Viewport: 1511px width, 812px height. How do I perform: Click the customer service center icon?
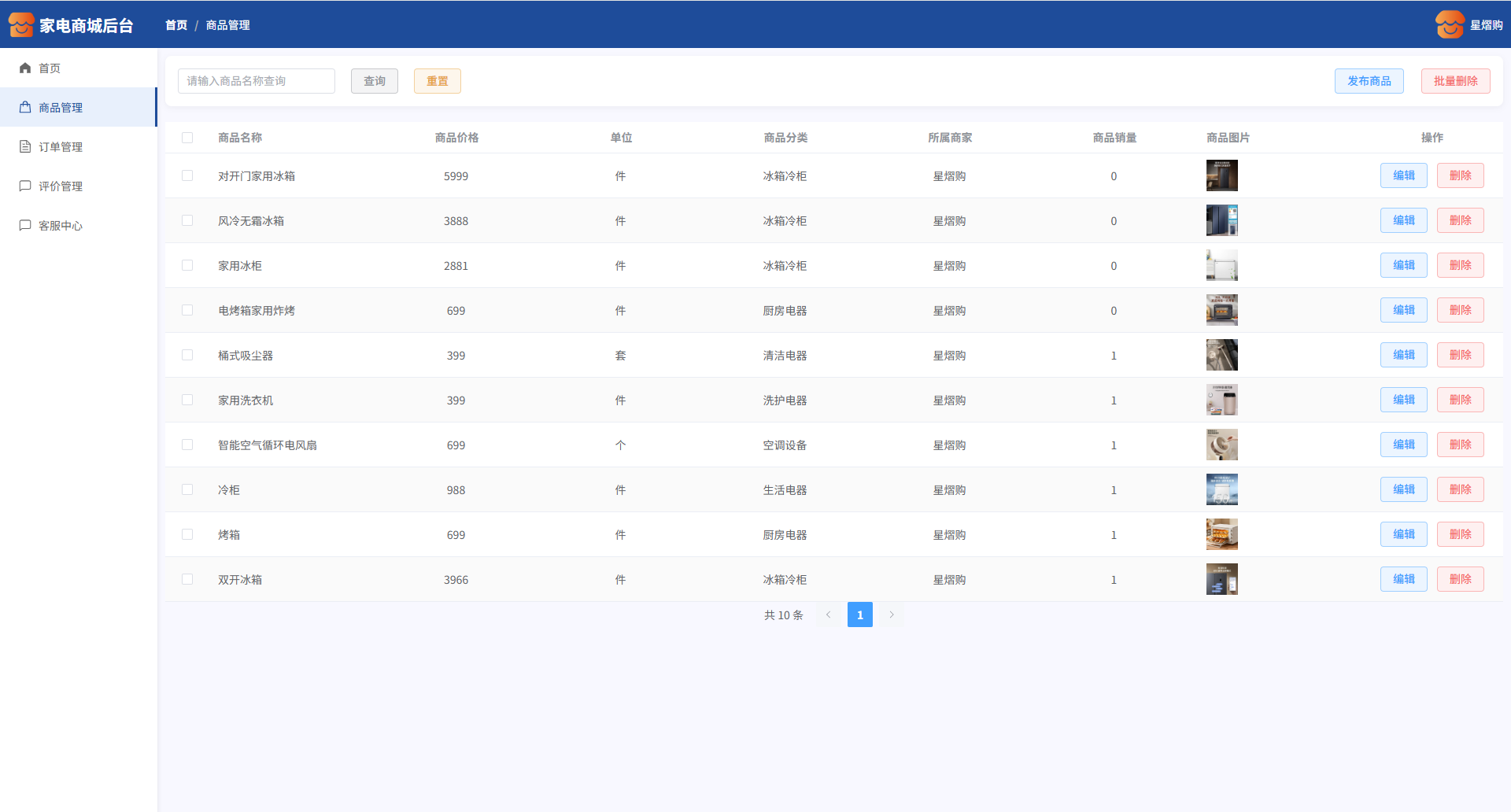(x=25, y=226)
